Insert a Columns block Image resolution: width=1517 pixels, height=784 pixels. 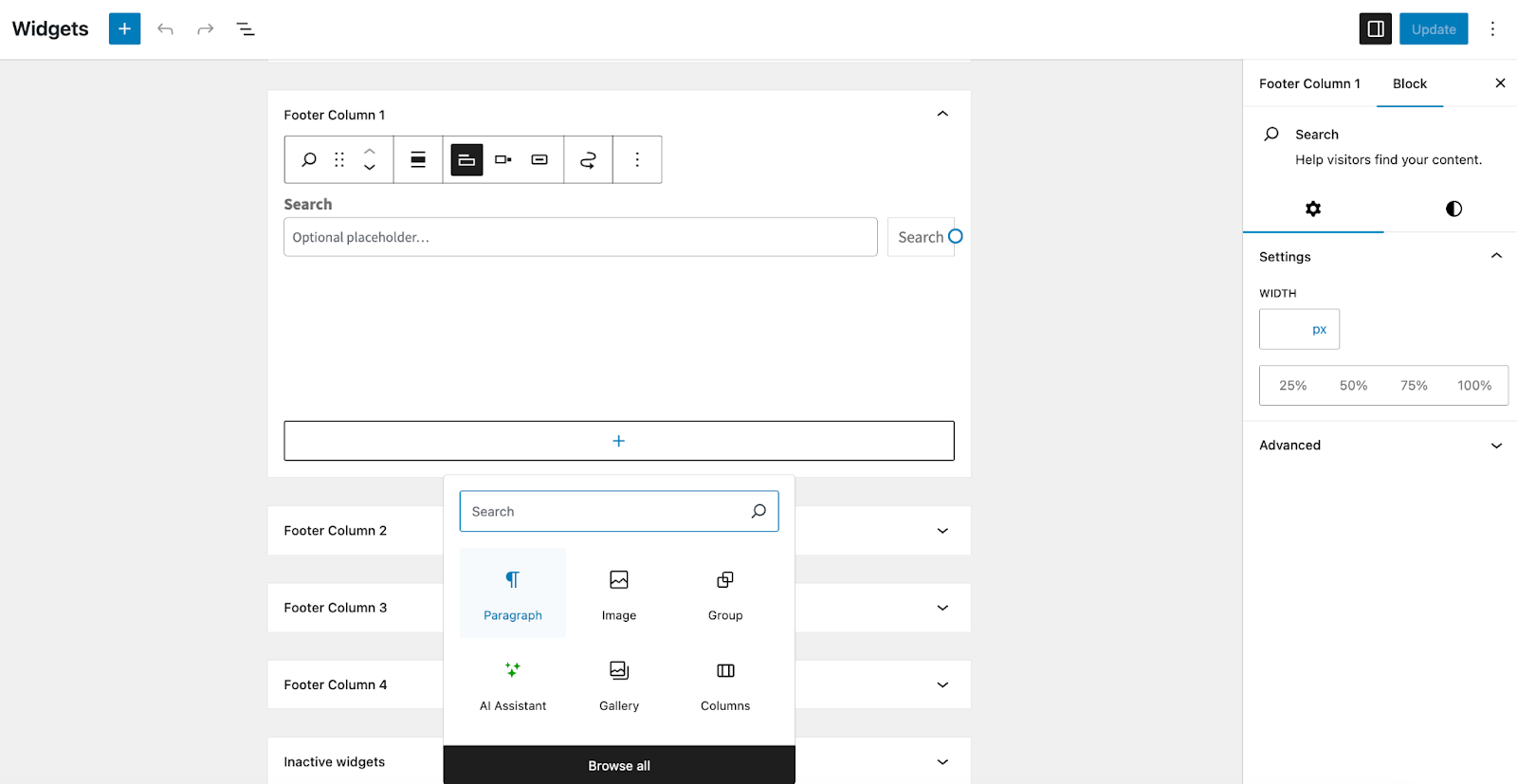tap(725, 684)
